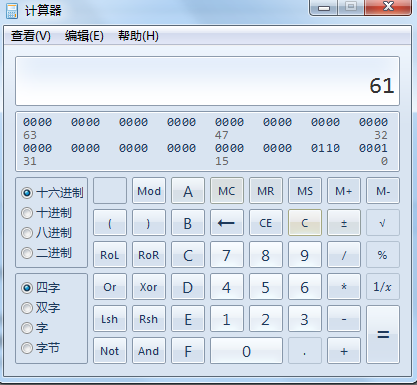Click the Lsh left shift button
The width and height of the screenshot is (417, 385).
pos(110,319)
